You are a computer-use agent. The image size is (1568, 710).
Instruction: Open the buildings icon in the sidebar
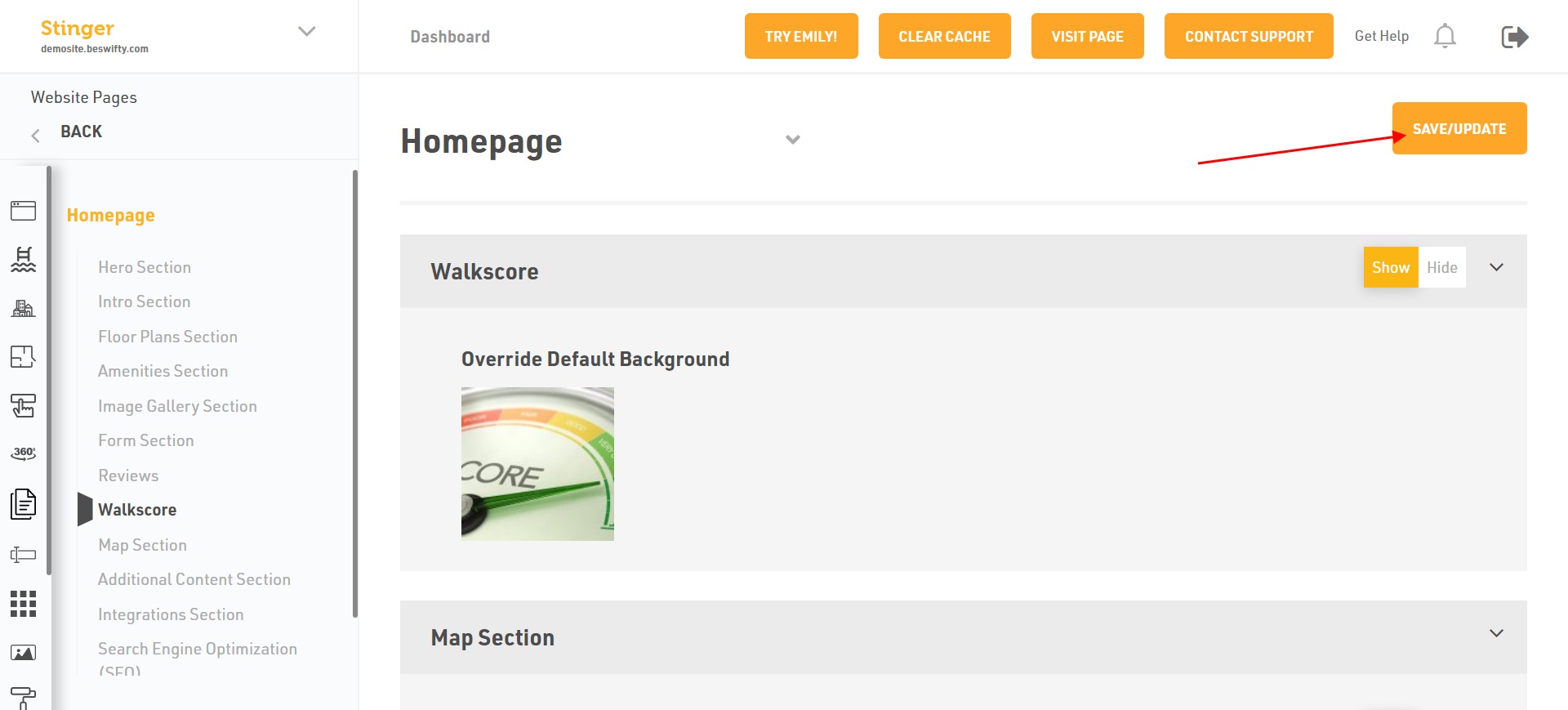tap(23, 308)
